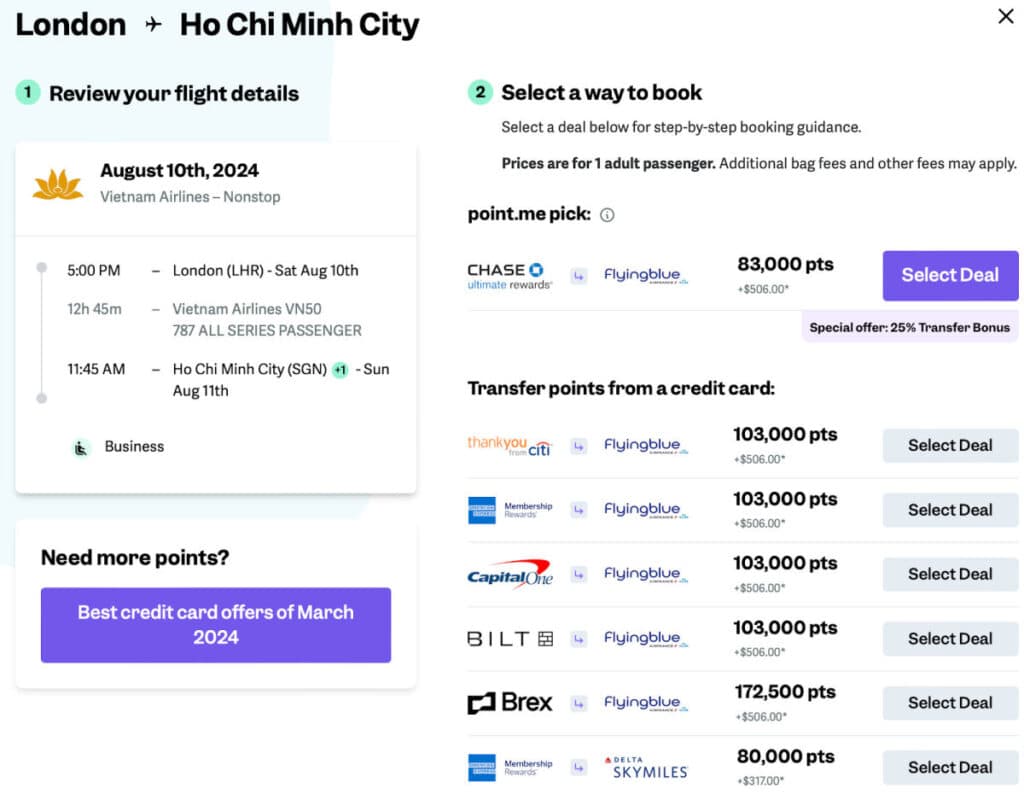The image size is (1024, 794).
Task: Click the Vietnam Airlines lotus logo
Action: point(58,184)
